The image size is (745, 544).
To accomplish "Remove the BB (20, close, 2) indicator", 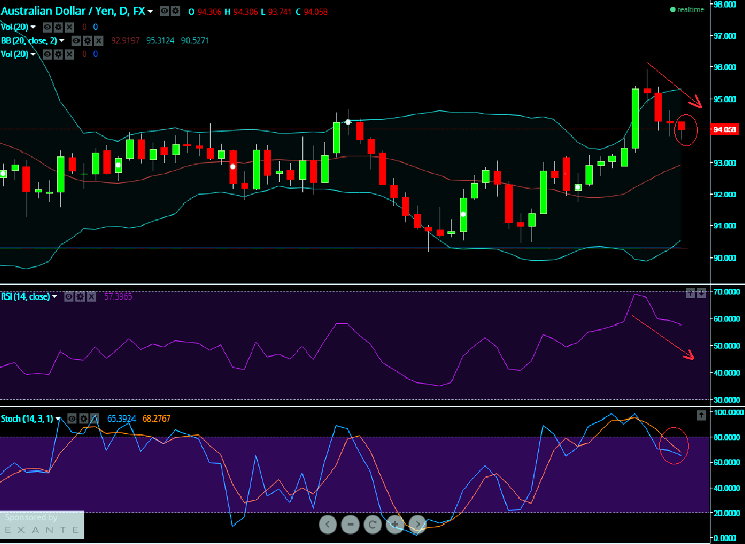I will click(98, 41).
